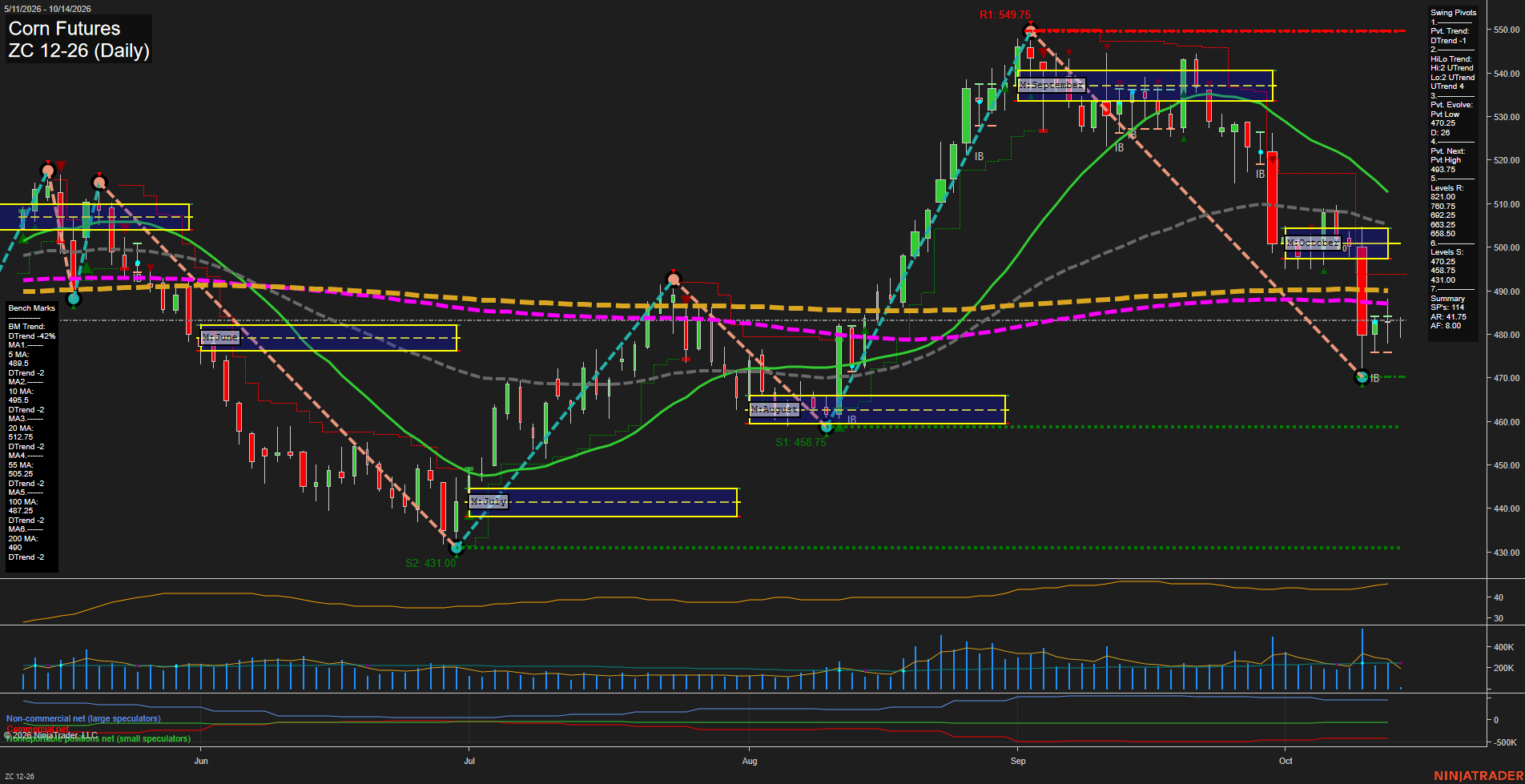Screen dimensions: 1525x784
Task: Click the 550.00 price axis label
Action: 1506,30
